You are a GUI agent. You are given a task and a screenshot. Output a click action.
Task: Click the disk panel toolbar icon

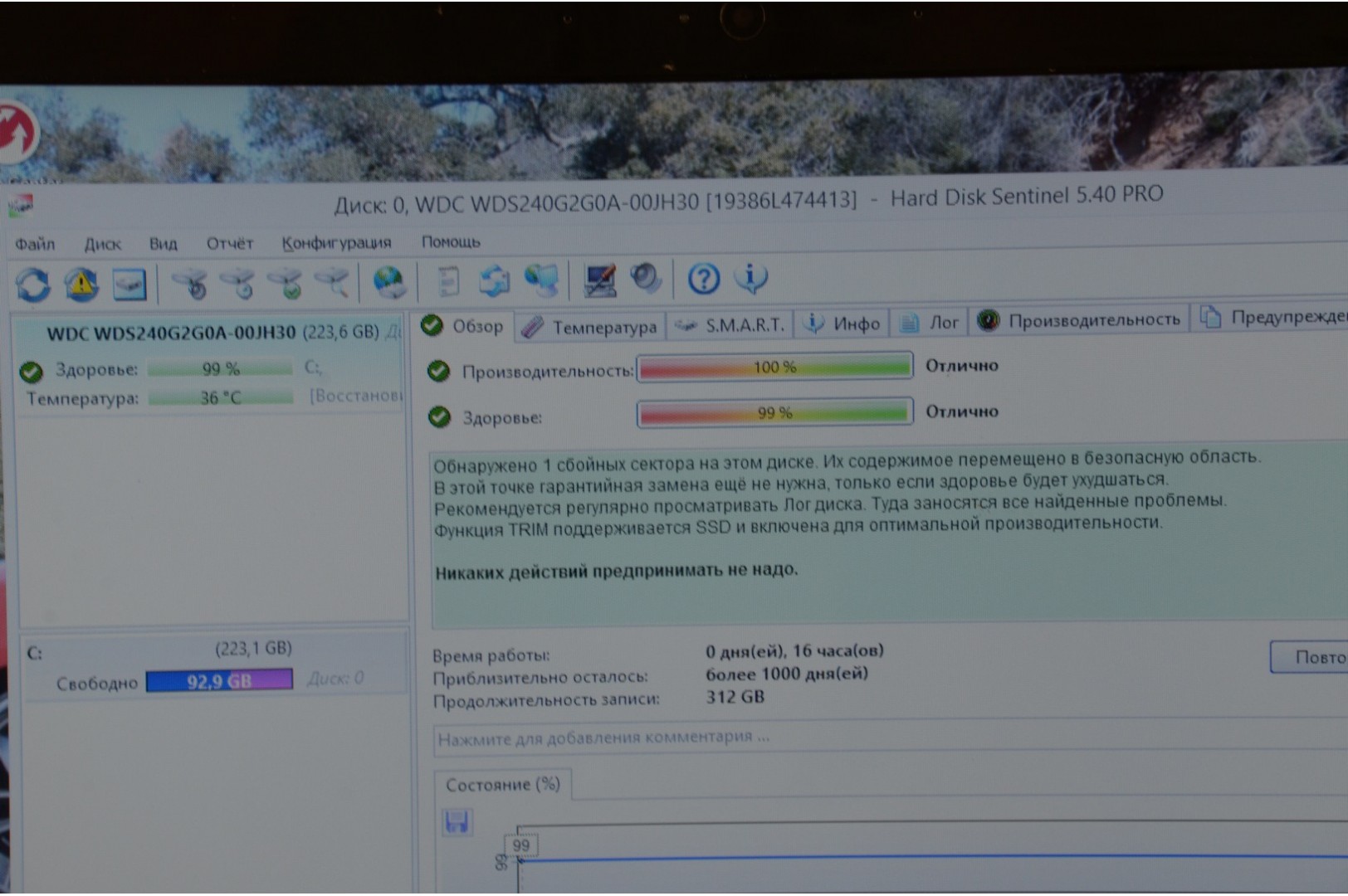[x=129, y=285]
